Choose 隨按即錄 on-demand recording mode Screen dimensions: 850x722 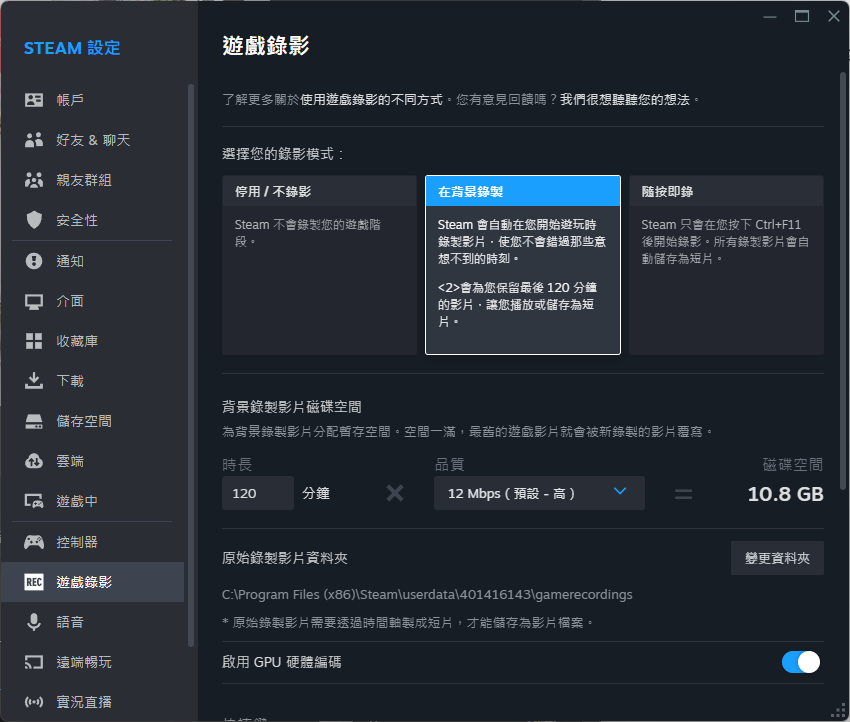click(x=726, y=265)
